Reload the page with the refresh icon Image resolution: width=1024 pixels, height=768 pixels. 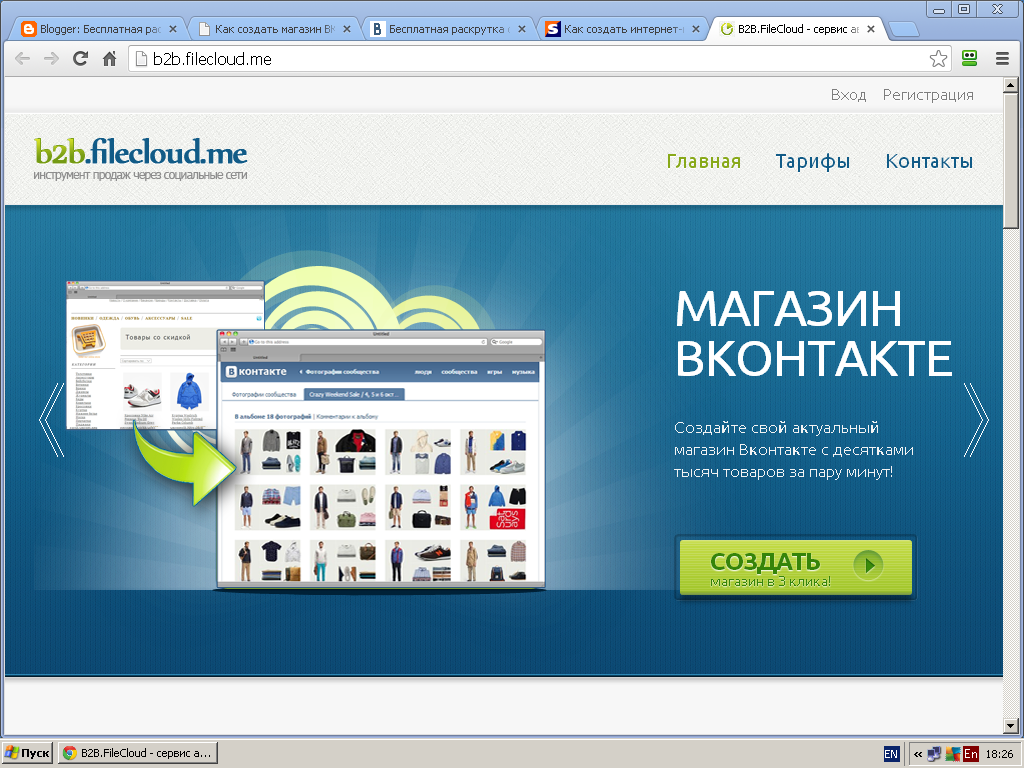tap(80, 59)
